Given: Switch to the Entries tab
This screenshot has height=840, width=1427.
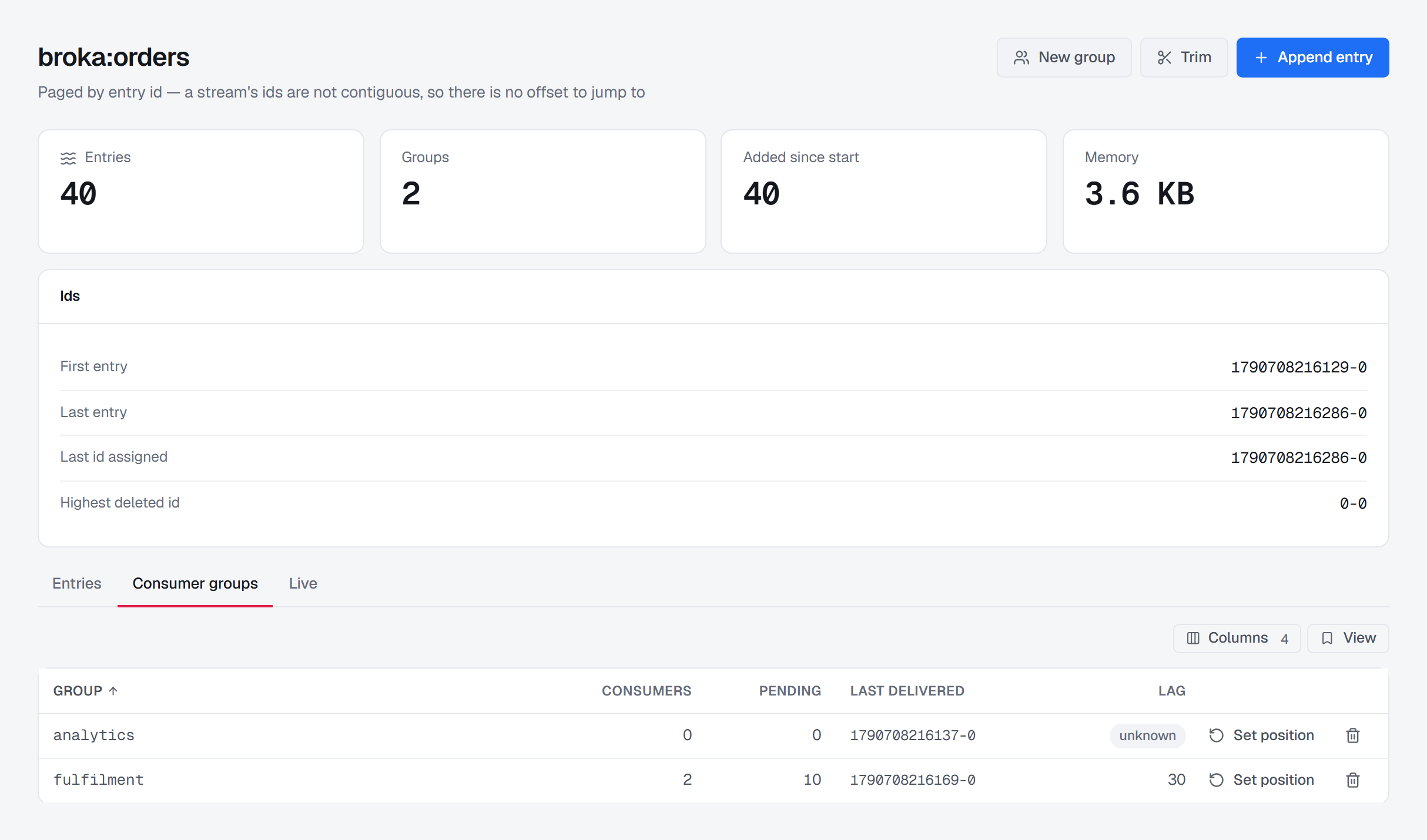Looking at the screenshot, I should [x=77, y=583].
